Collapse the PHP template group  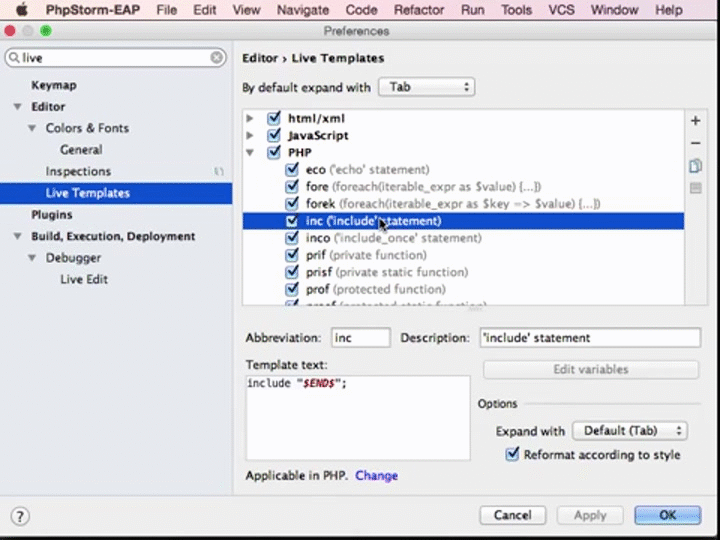point(250,152)
